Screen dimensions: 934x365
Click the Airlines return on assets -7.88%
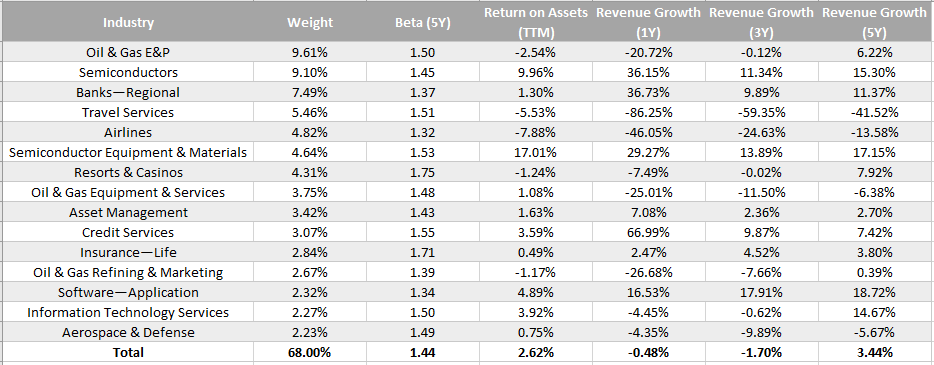[536, 132]
